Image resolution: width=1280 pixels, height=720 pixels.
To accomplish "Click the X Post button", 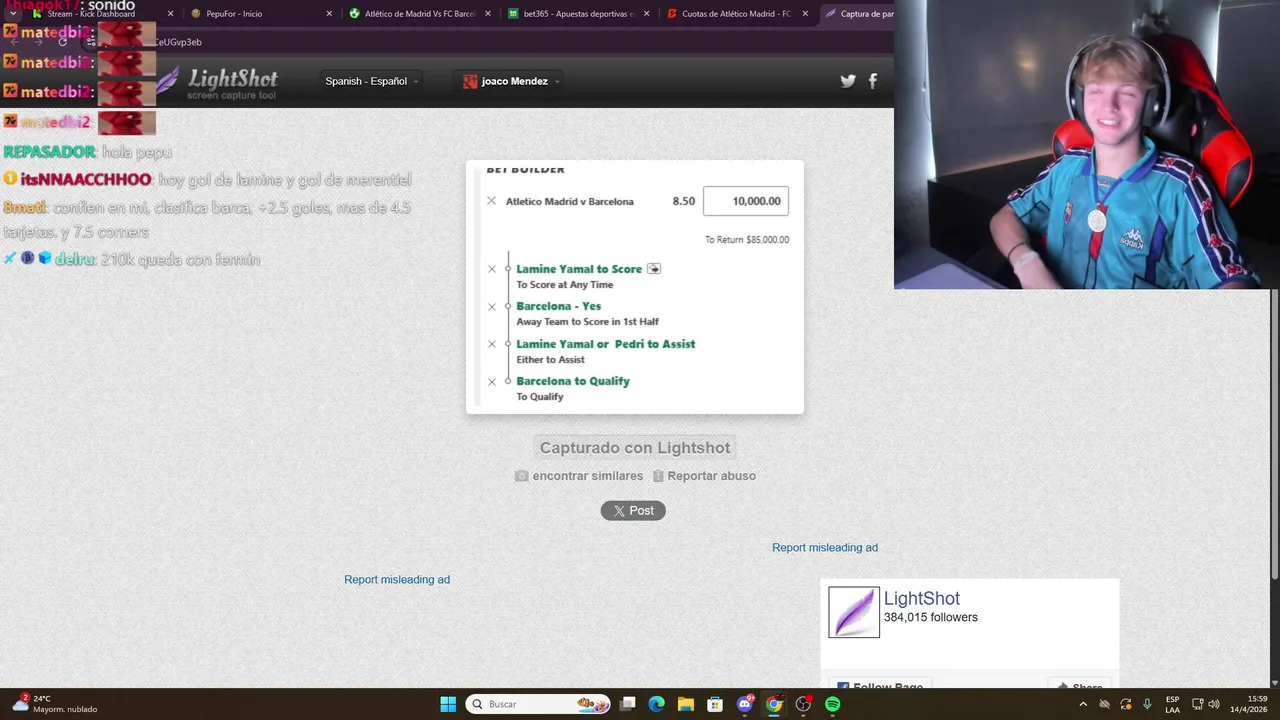I will (633, 511).
